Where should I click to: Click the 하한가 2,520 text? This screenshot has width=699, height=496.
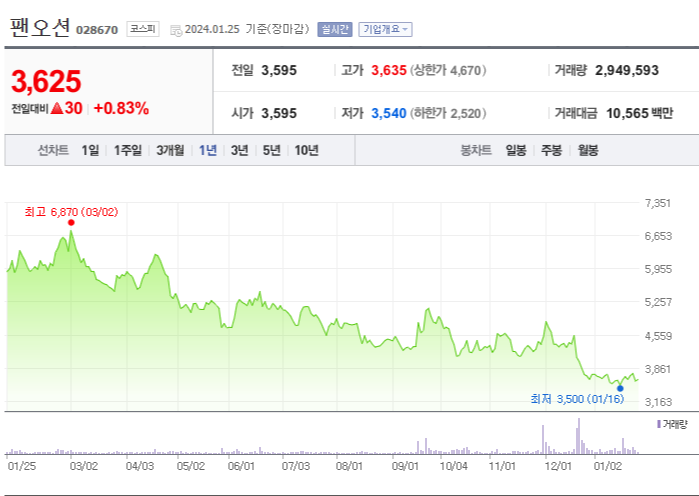(x=448, y=113)
